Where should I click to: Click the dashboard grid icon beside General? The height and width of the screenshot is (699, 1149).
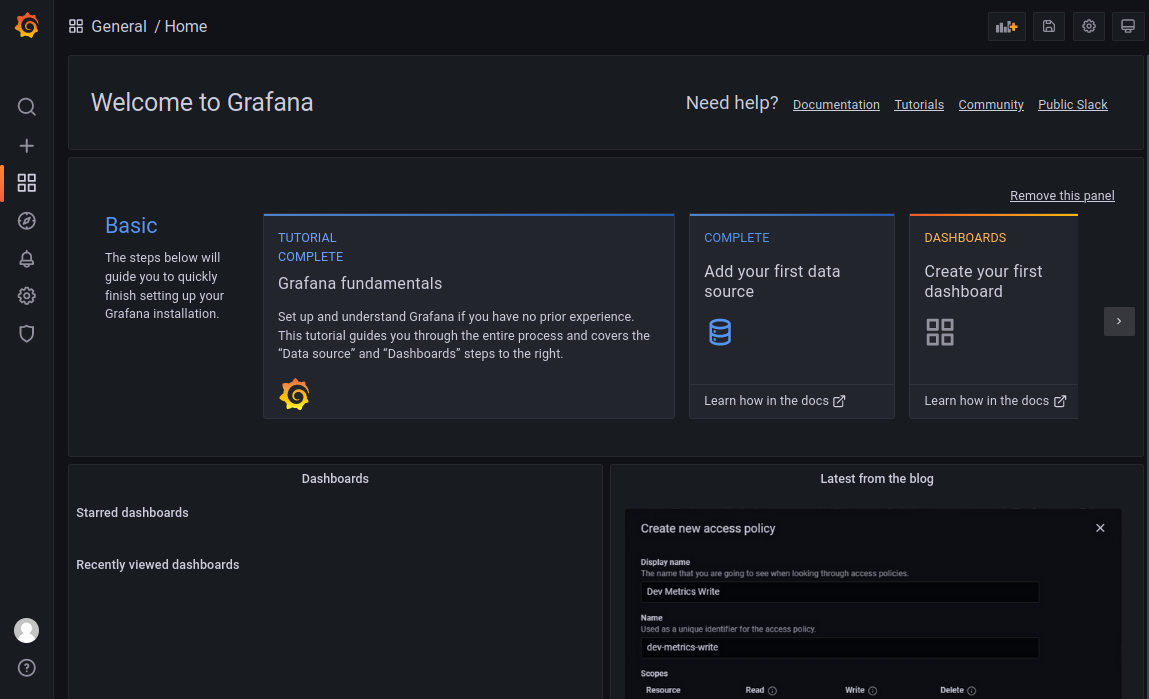coord(75,26)
